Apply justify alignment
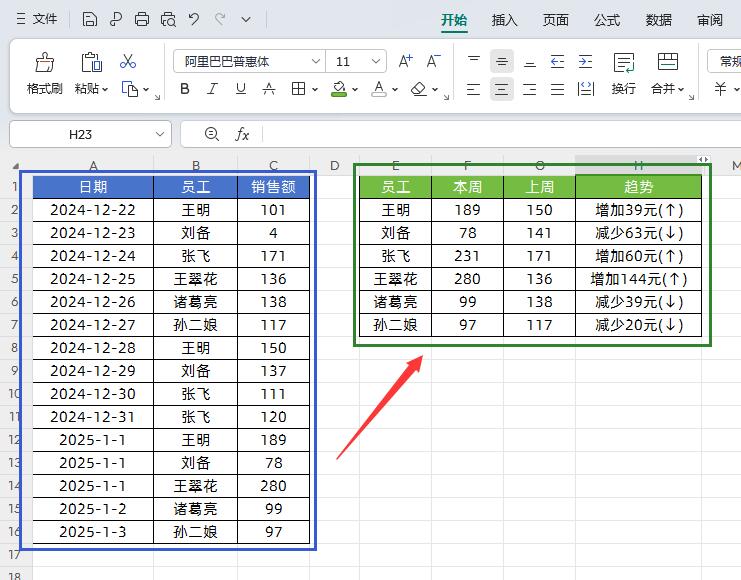 click(558, 89)
